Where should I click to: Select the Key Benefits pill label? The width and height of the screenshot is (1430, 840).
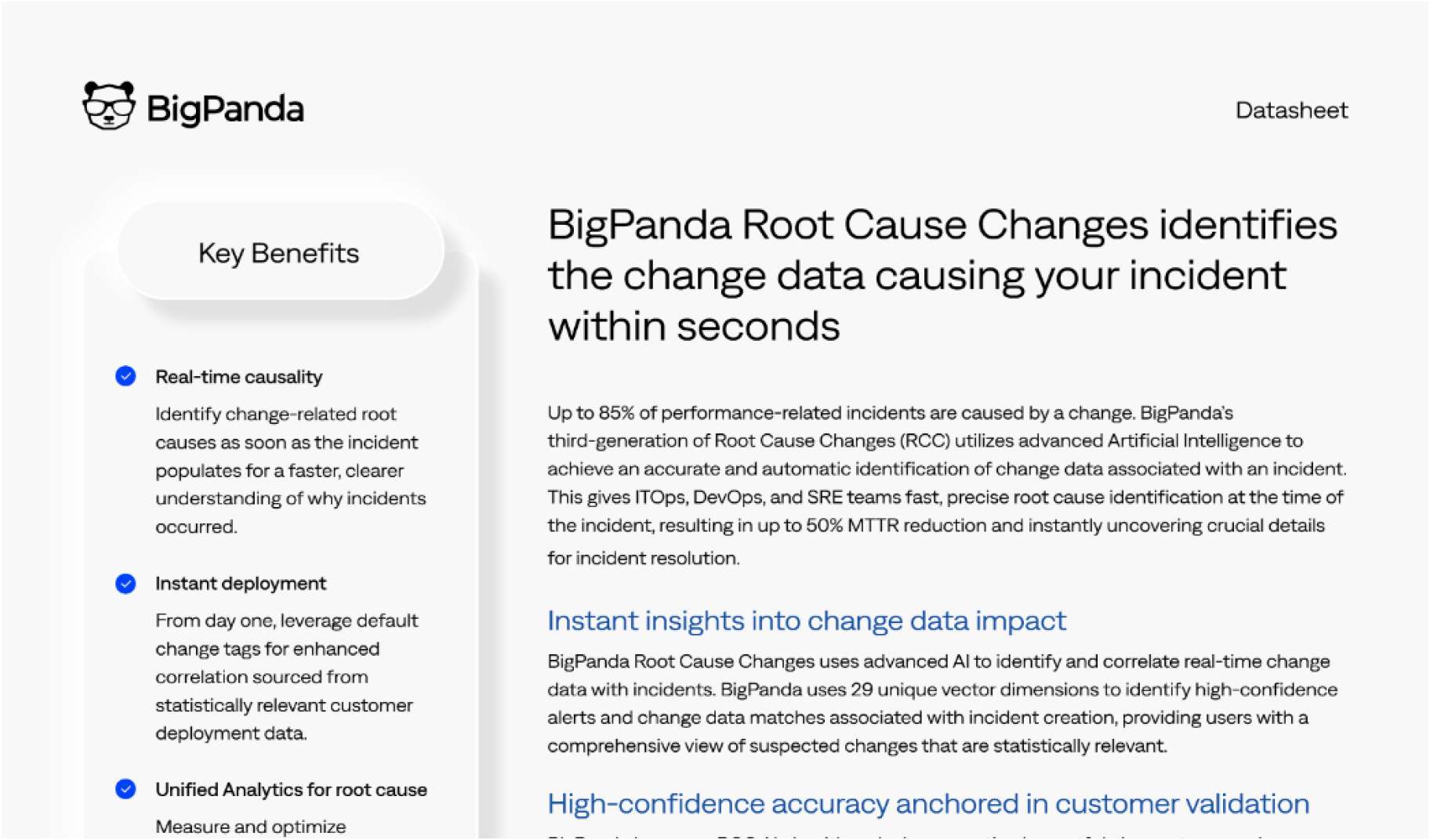point(279,253)
